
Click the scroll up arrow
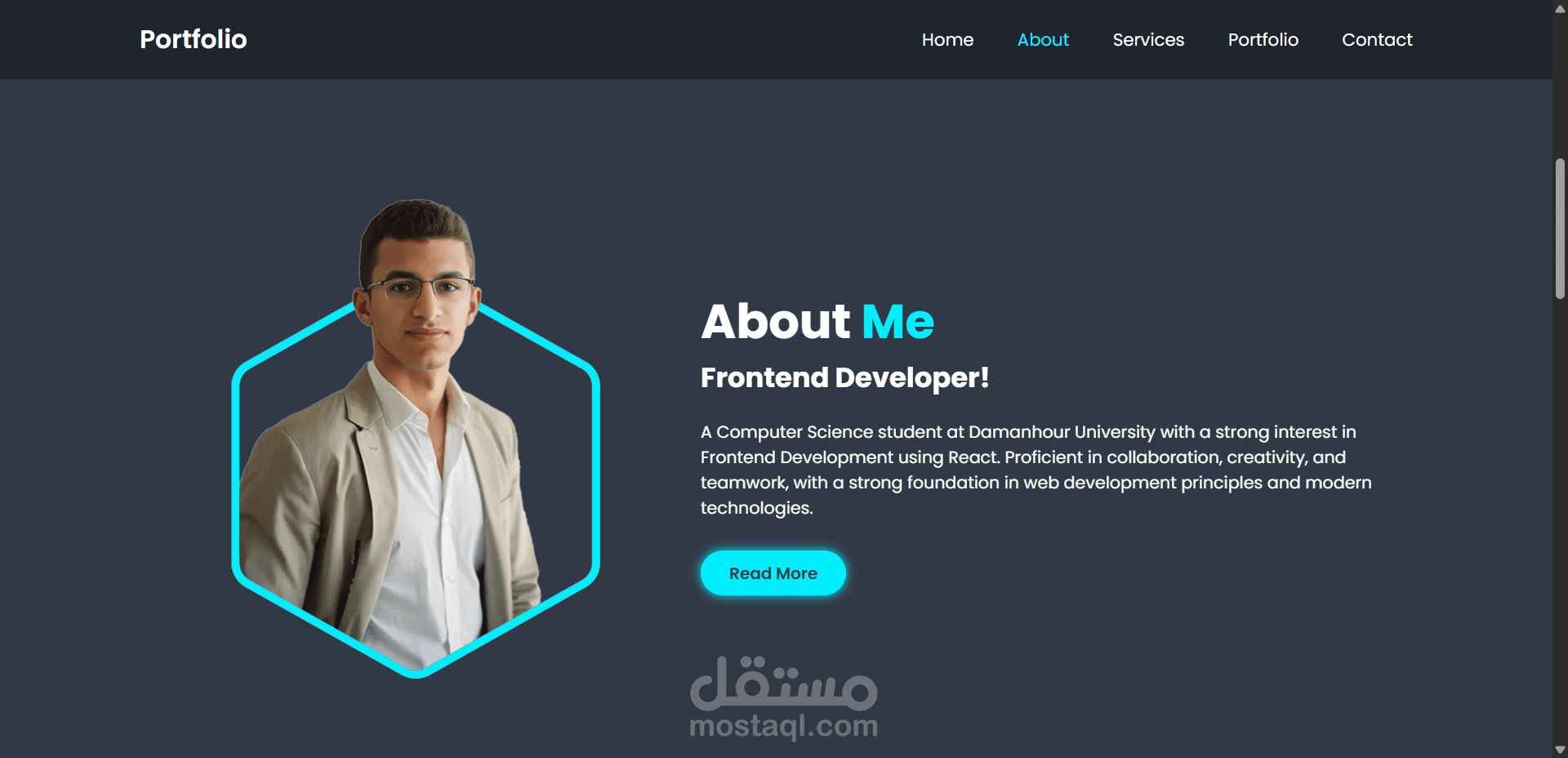click(1560, 9)
